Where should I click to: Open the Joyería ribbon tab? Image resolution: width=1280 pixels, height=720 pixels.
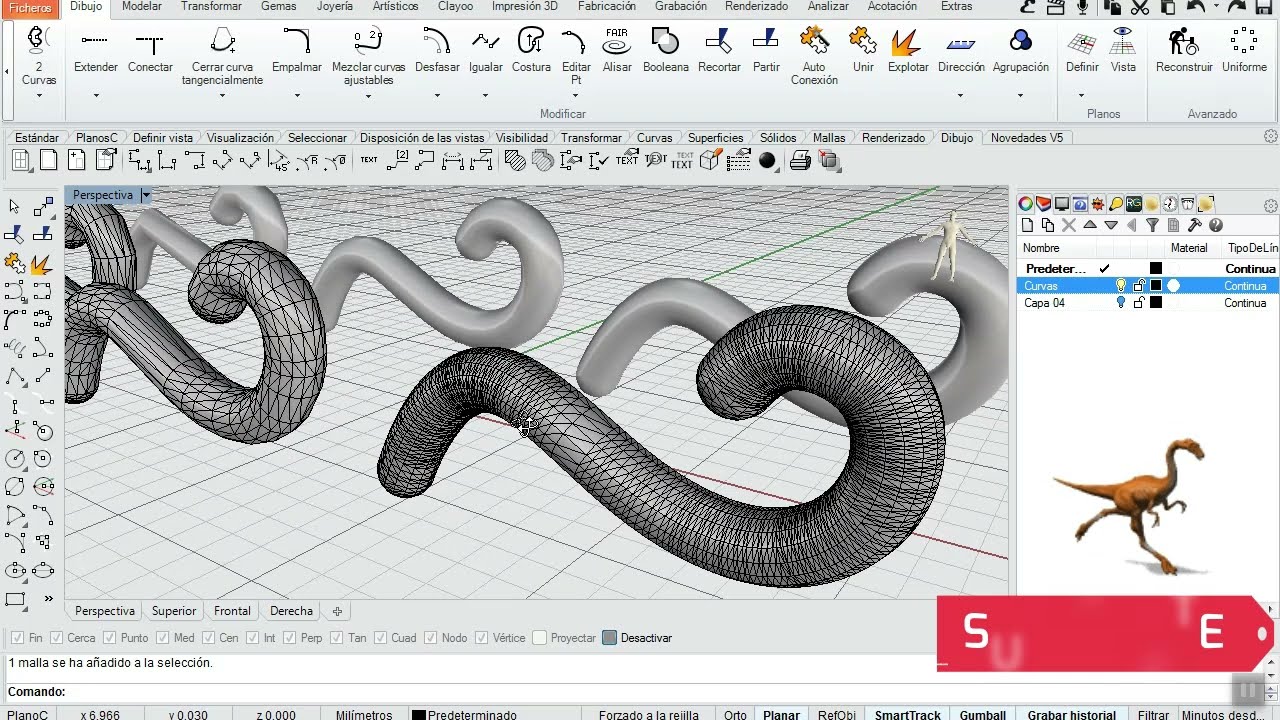pos(335,6)
